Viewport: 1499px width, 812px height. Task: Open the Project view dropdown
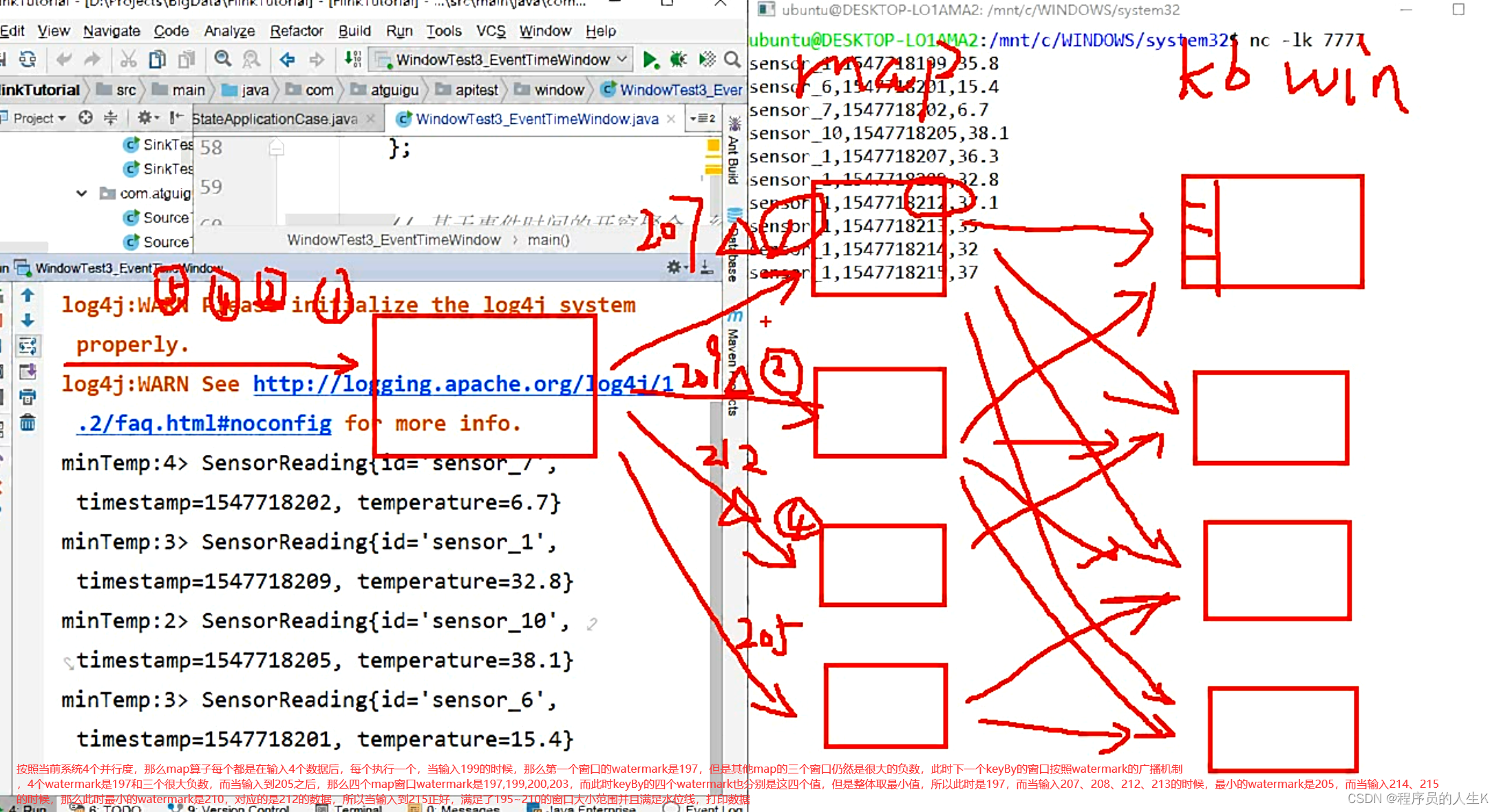(39, 118)
